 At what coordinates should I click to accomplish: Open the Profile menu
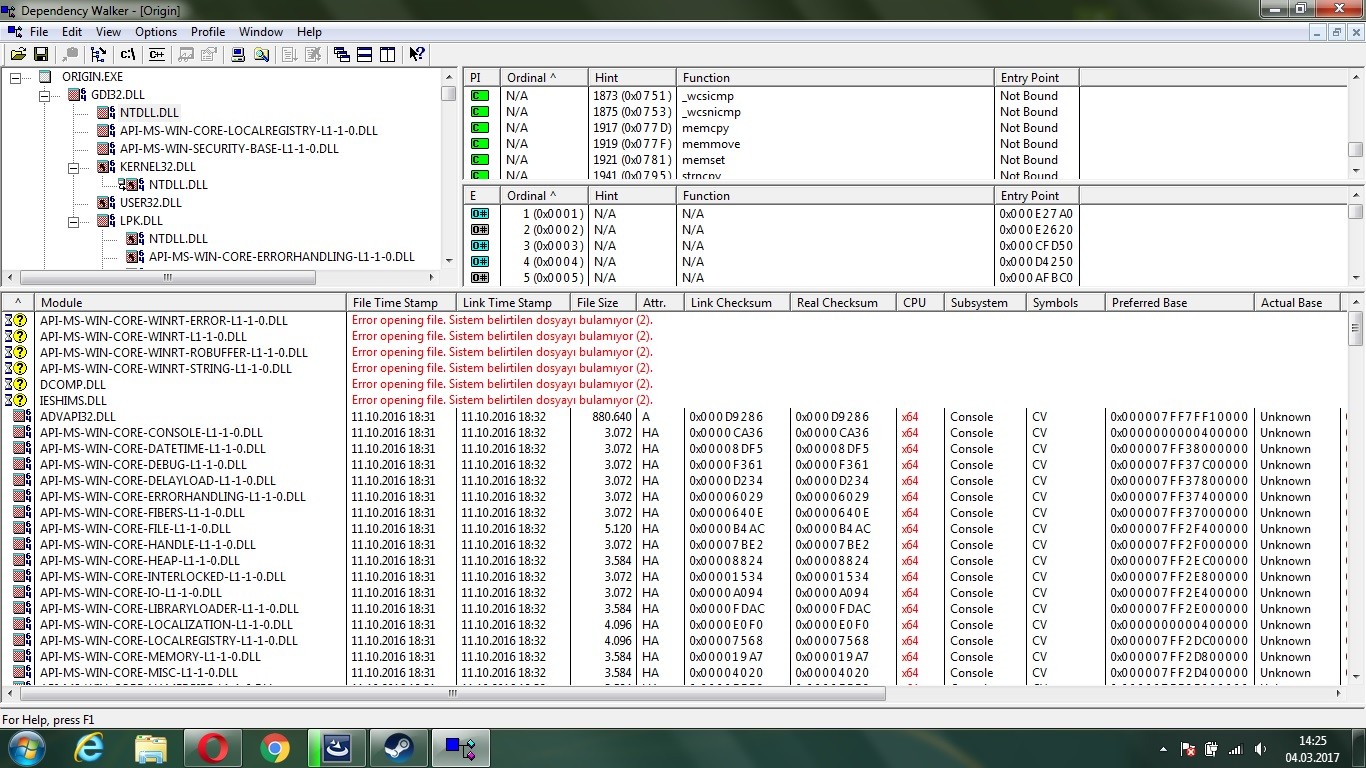[208, 32]
